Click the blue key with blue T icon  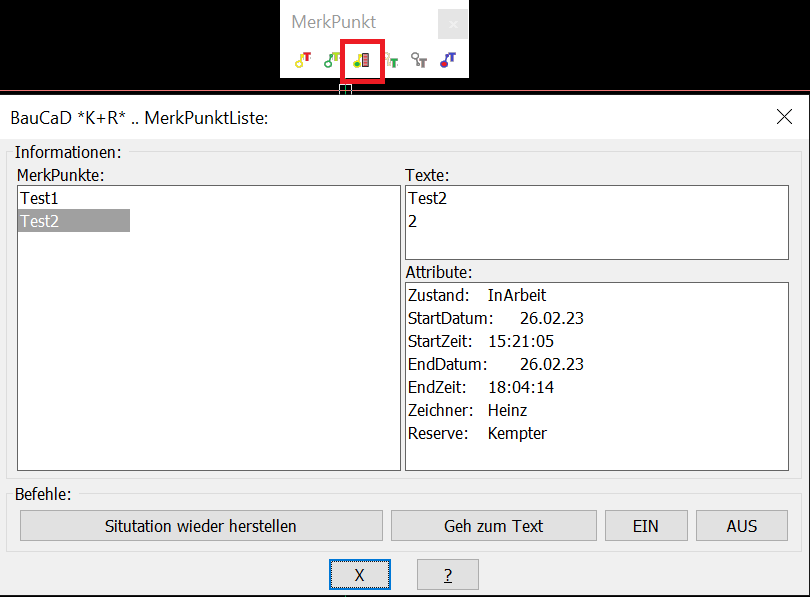pos(448,60)
